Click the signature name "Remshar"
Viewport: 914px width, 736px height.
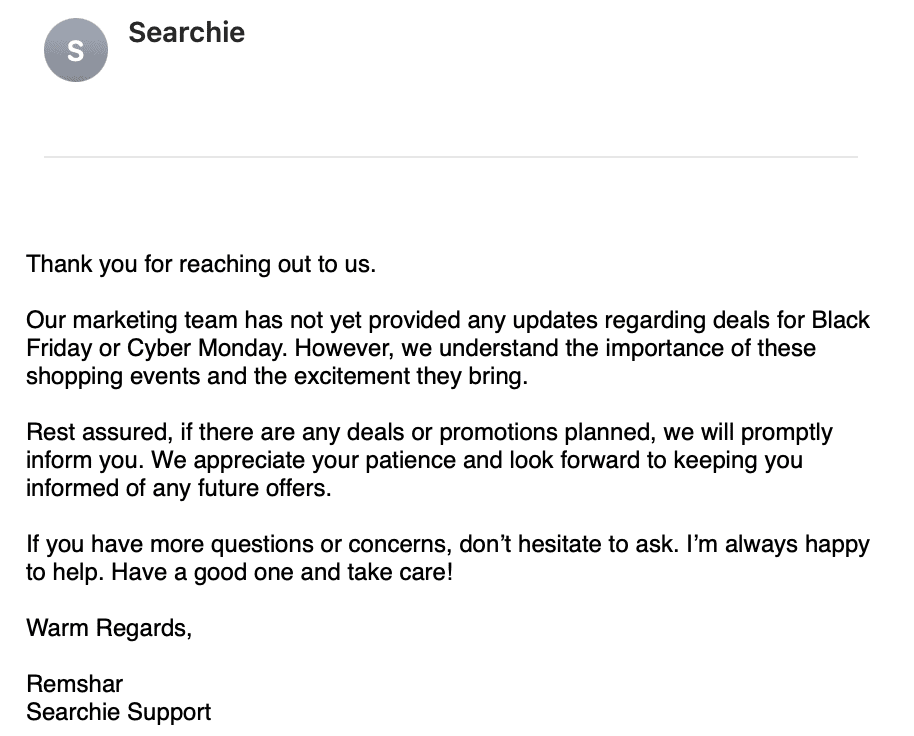75,684
